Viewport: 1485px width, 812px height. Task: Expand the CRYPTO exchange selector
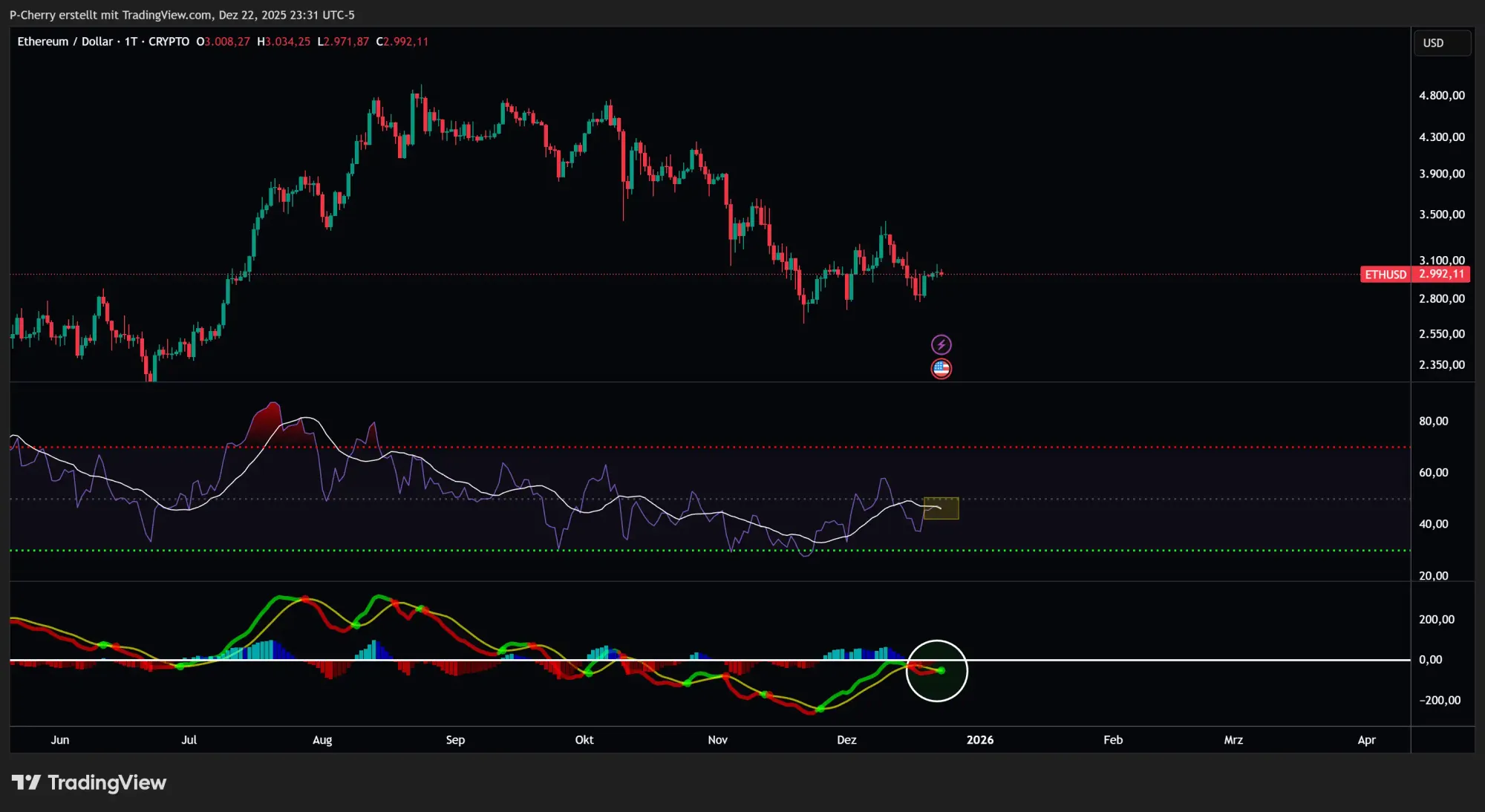point(169,42)
